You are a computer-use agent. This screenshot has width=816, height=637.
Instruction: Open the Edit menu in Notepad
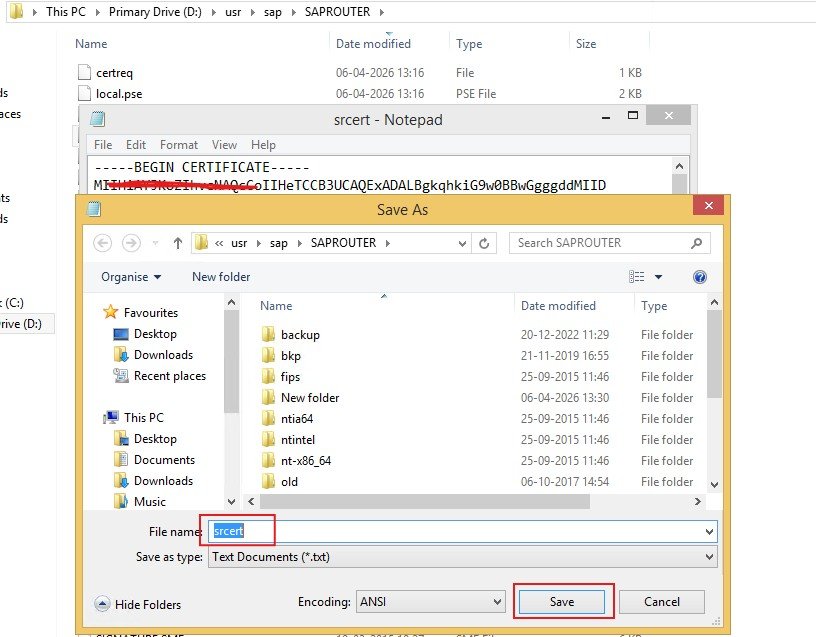click(135, 144)
